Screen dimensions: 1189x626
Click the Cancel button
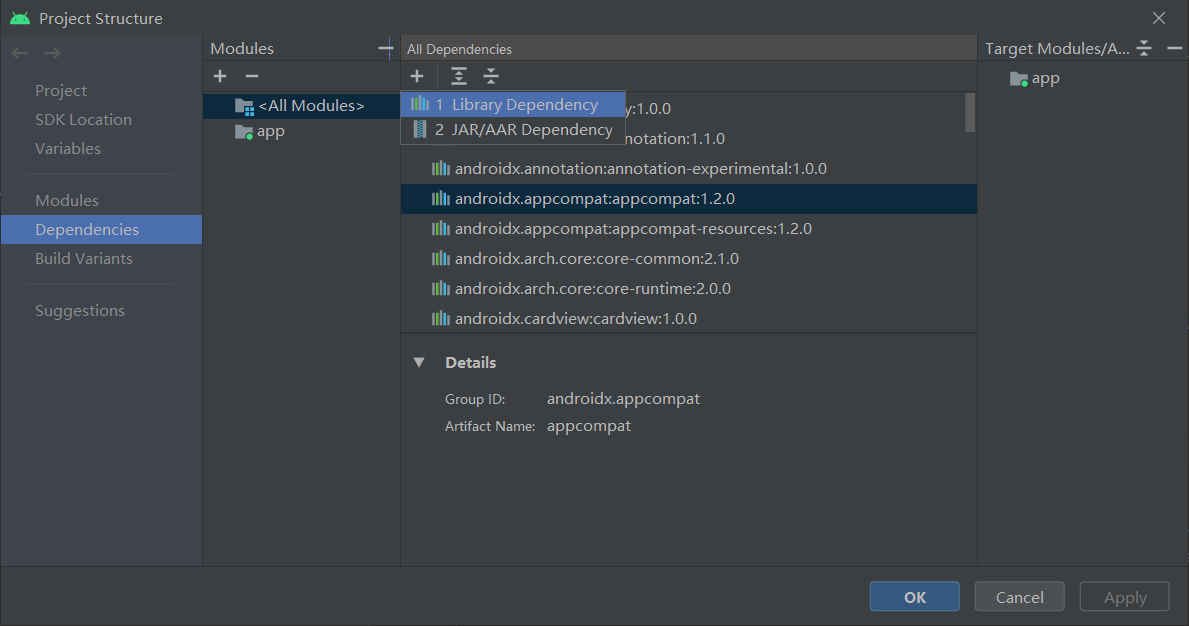tap(1019, 596)
